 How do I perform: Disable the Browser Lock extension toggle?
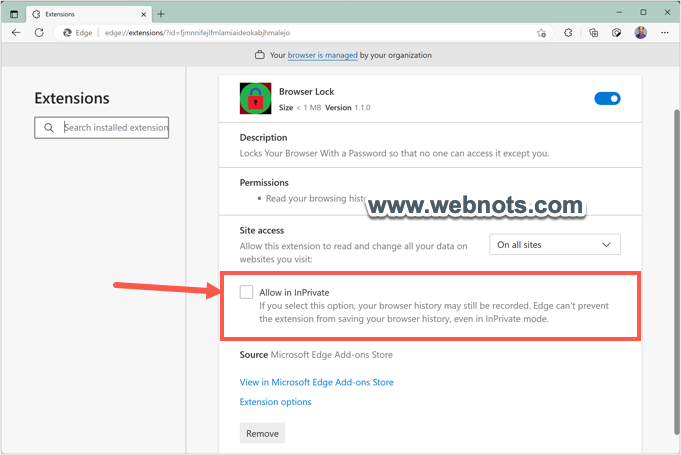607,98
